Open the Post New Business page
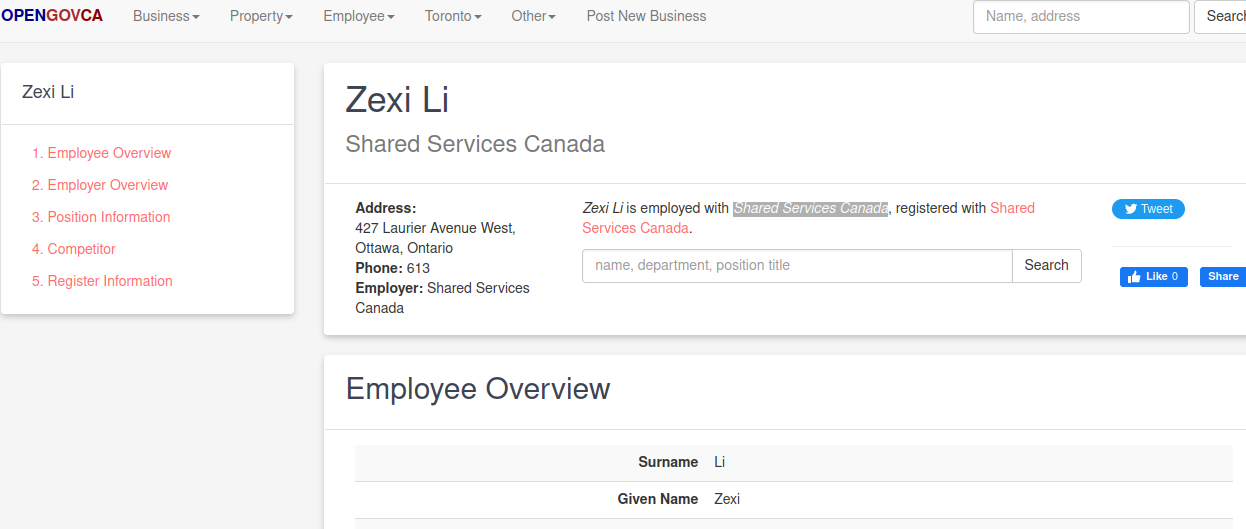The width and height of the screenshot is (1246, 529). coord(646,16)
